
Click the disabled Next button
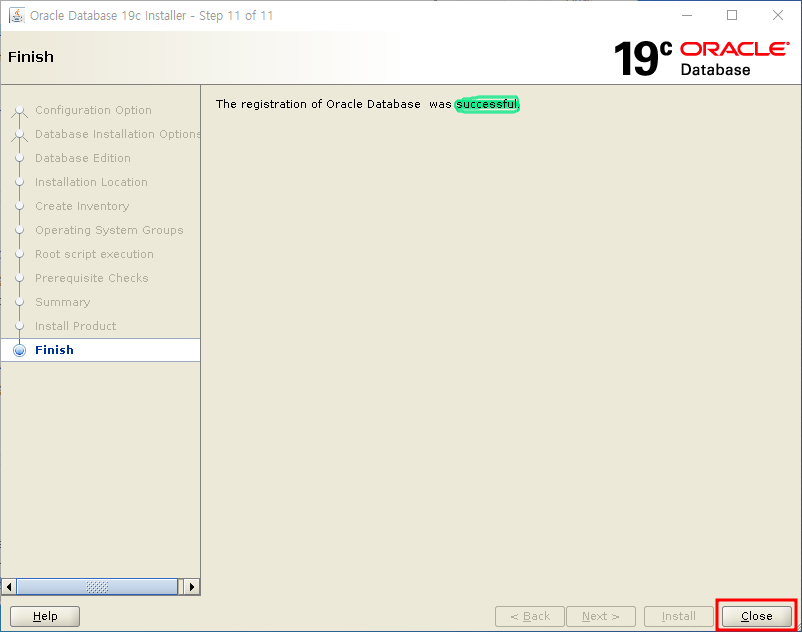click(601, 616)
